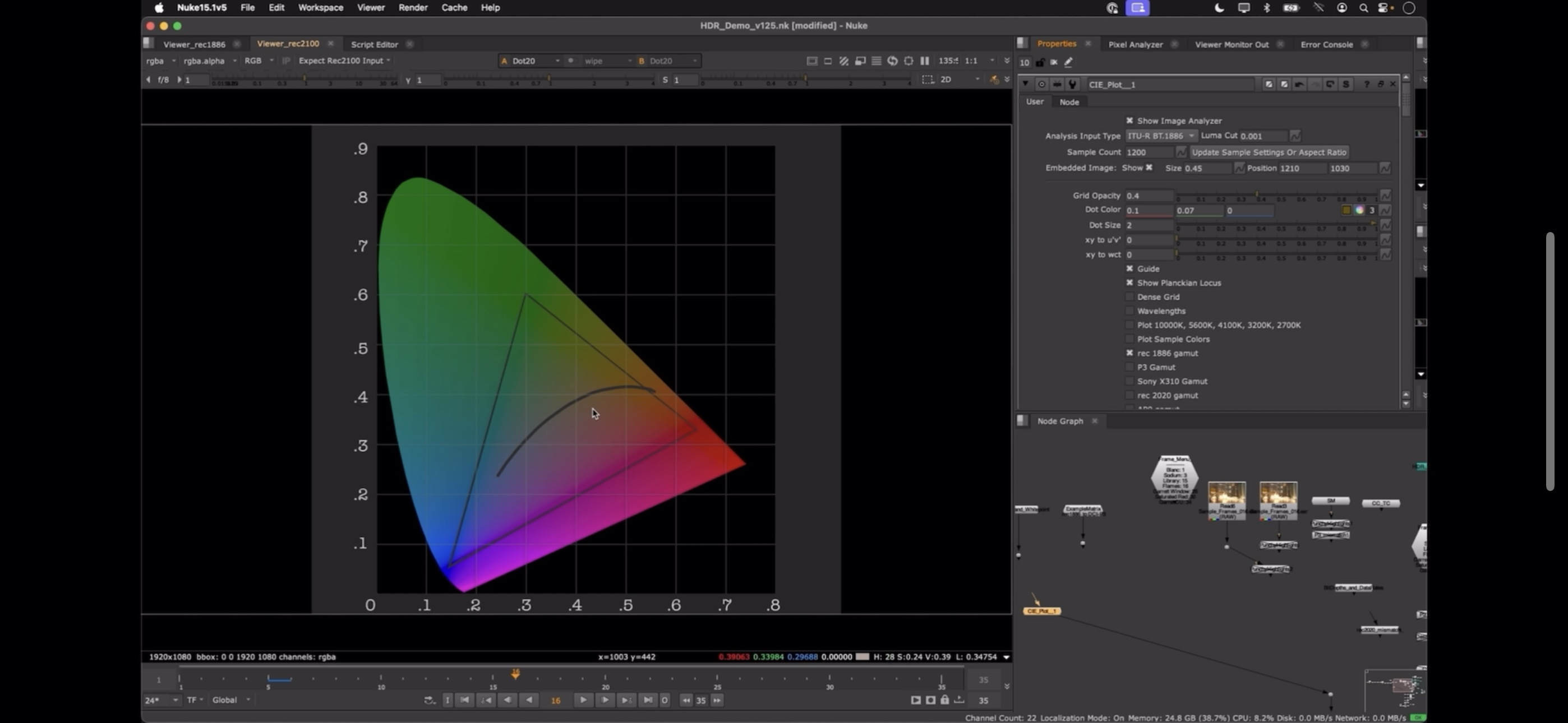Click the center node icon in properties header

(1041, 85)
